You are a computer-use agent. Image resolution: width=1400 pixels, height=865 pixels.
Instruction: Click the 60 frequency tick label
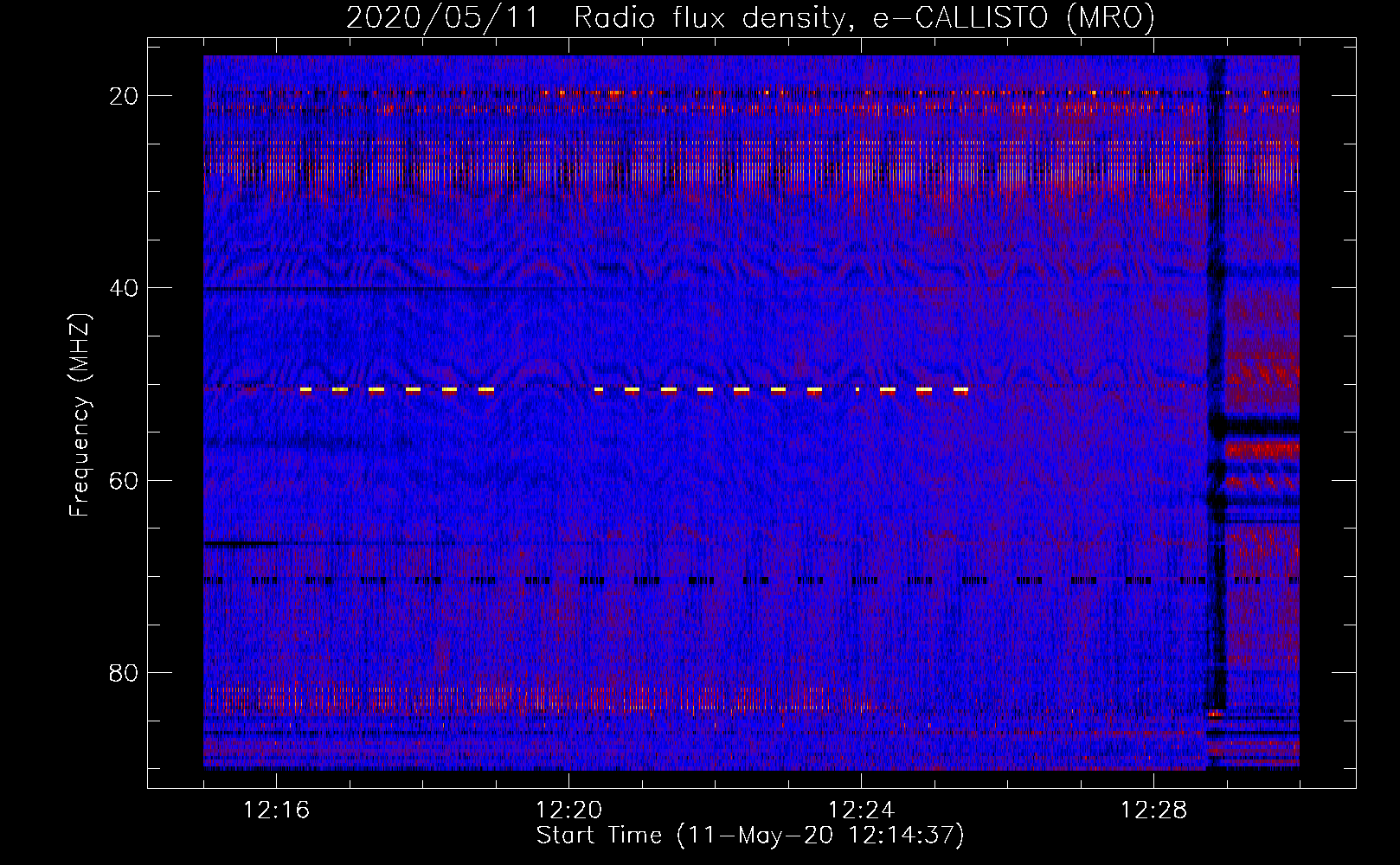click(x=125, y=480)
